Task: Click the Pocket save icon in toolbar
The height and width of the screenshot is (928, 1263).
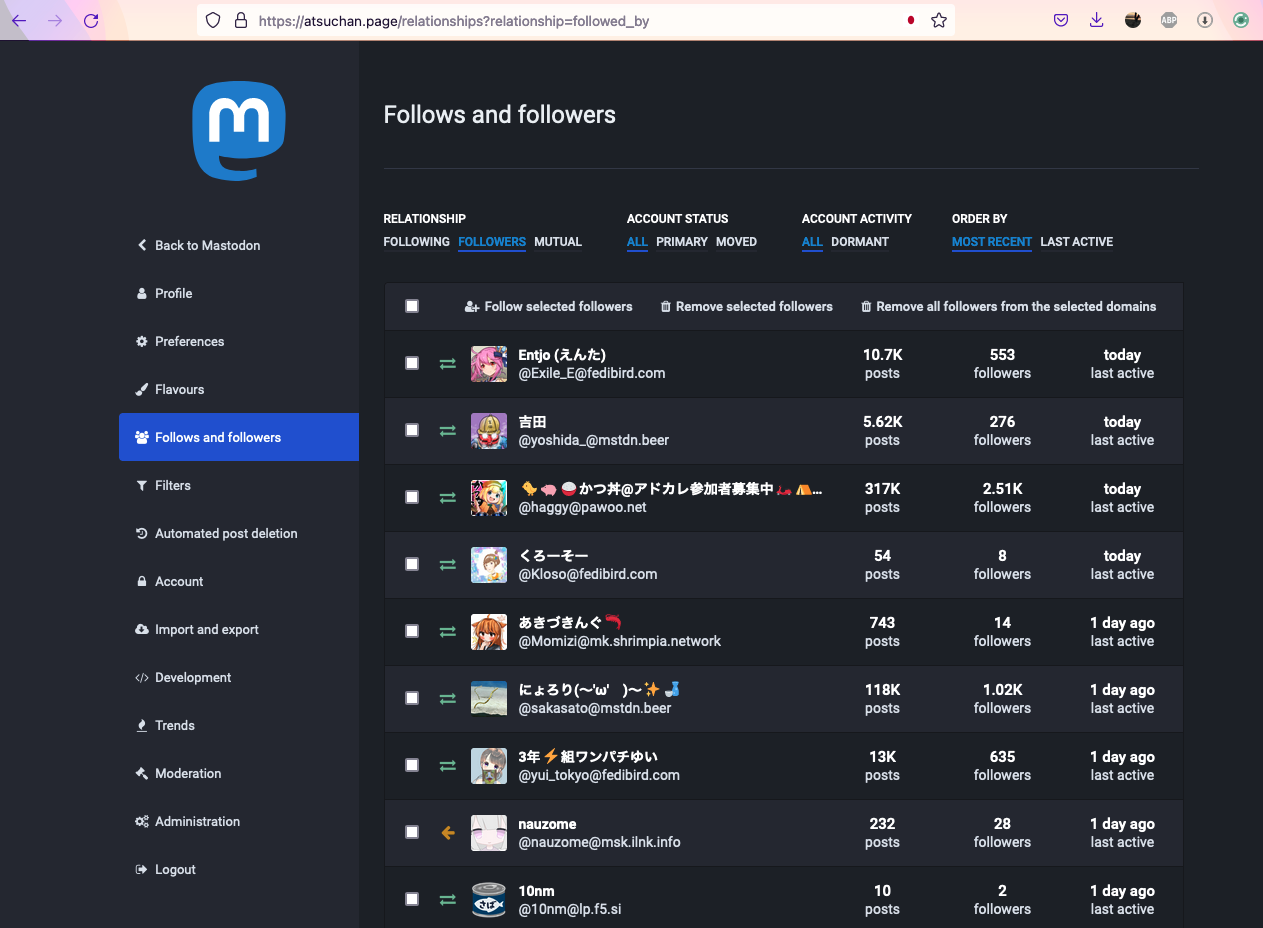Action: point(1061,20)
